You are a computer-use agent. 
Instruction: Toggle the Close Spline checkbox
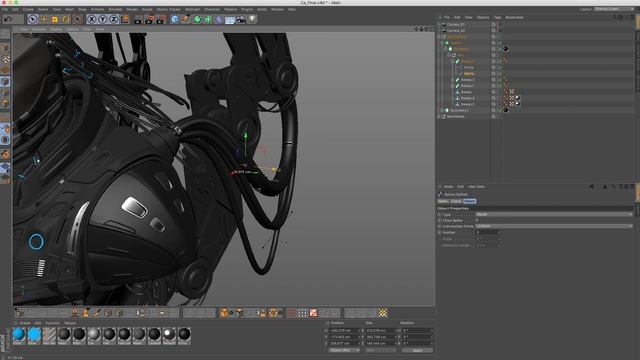tap(477, 220)
